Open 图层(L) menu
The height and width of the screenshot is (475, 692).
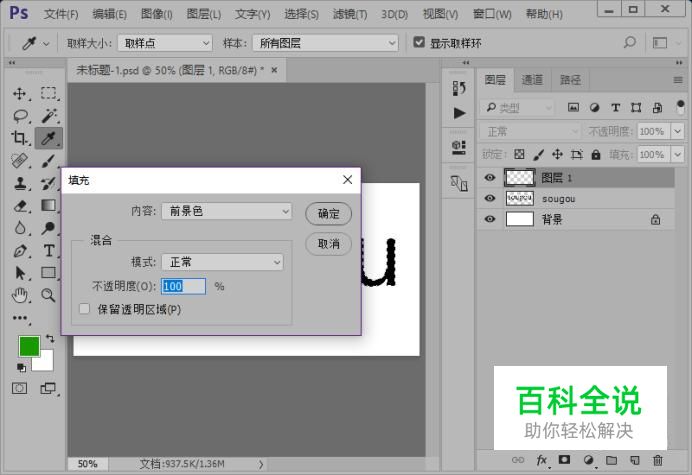[x=203, y=14]
